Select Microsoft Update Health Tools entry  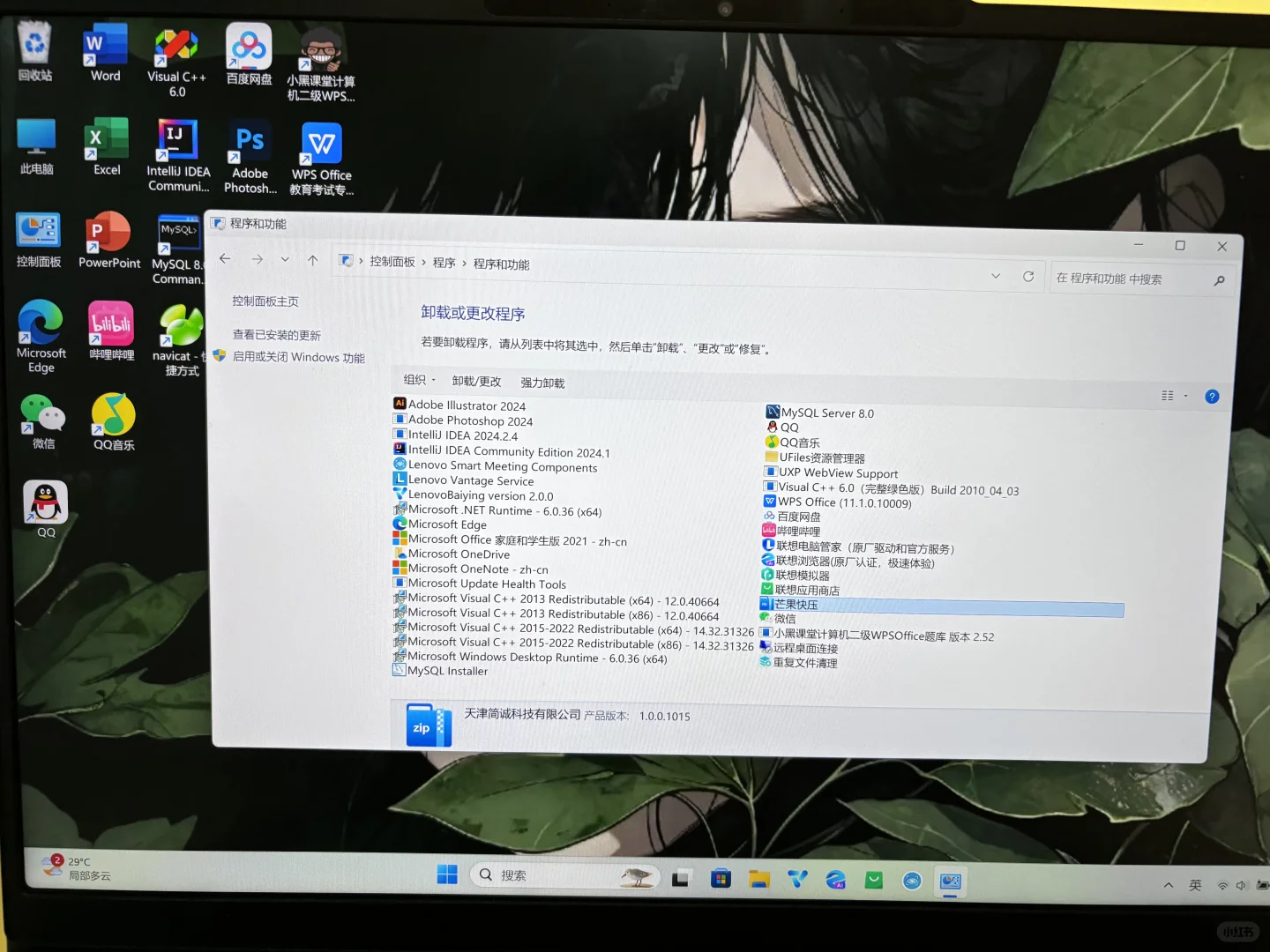point(480,584)
